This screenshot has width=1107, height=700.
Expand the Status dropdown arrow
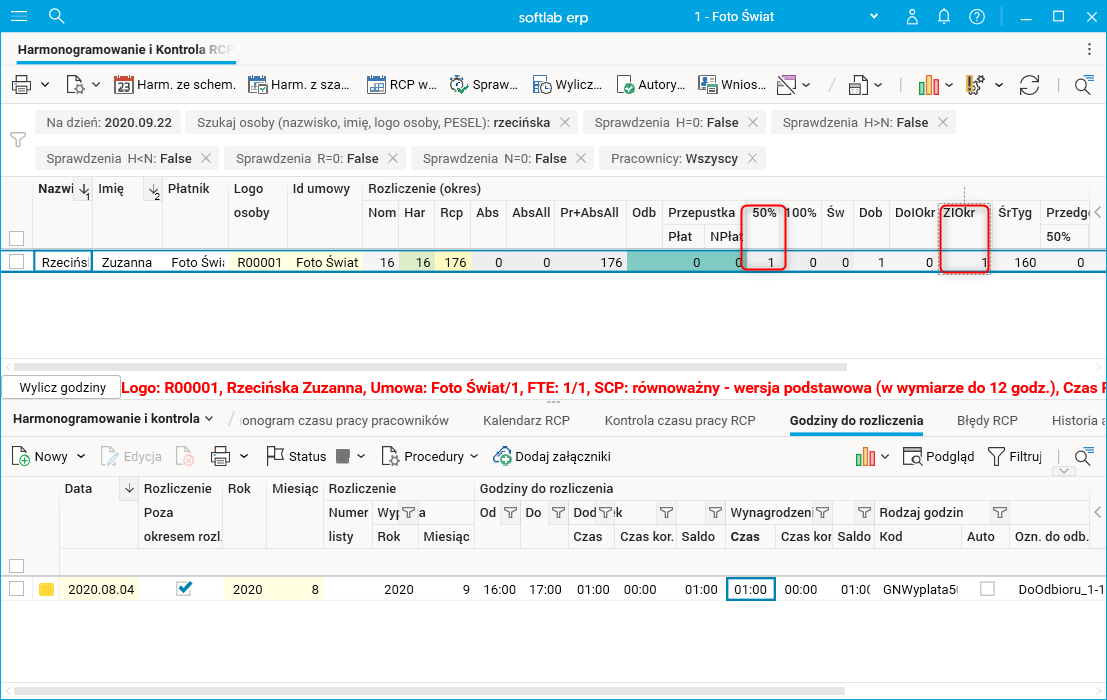coord(361,457)
